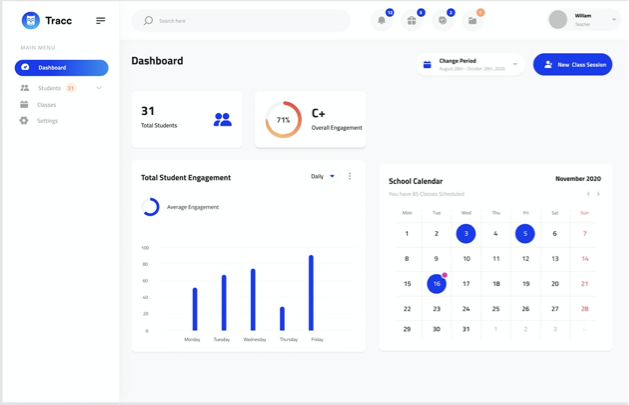Viewport: 629px width, 405px height.
Task: Open the checkmark tasks icon in header
Action: (x=443, y=20)
